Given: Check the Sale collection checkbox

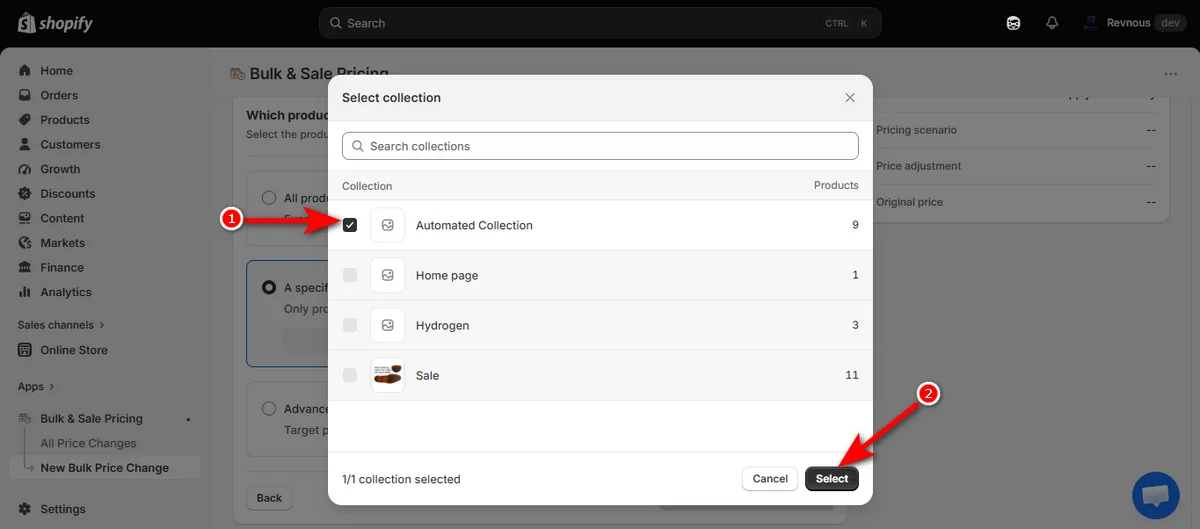Looking at the screenshot, I should coord(350,375).
